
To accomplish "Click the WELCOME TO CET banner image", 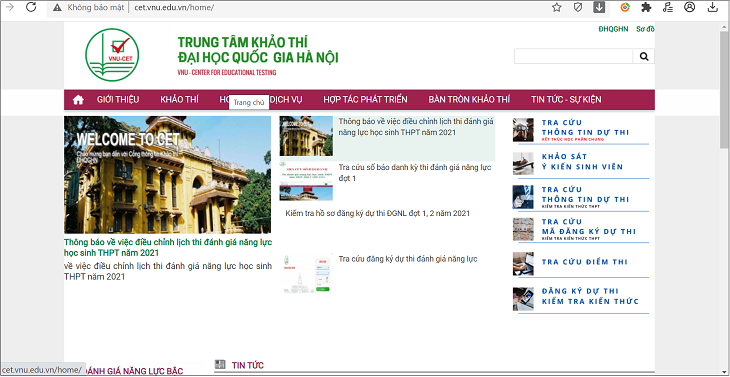I will pos(168,175).
